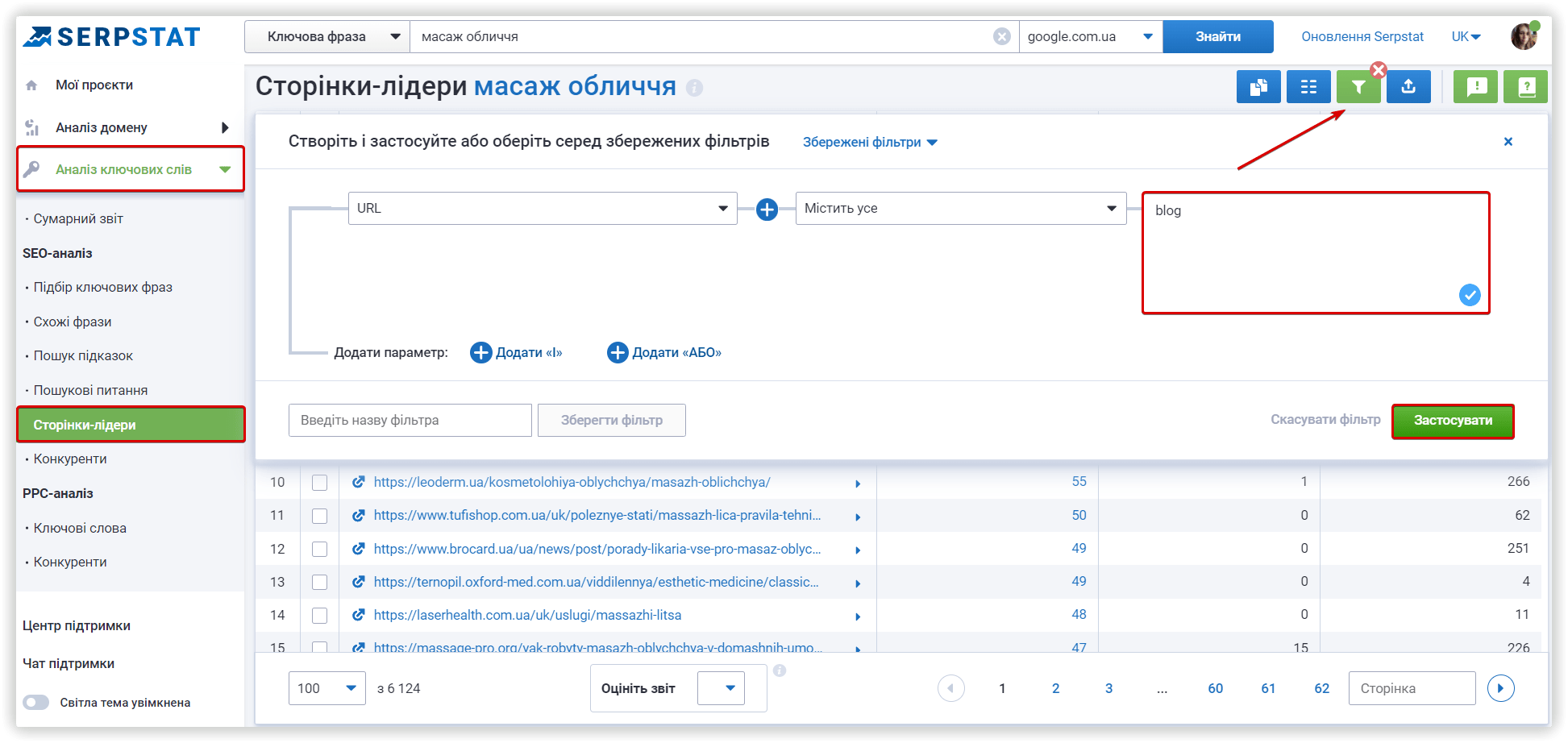Image resolution: width=1568 pixels, height=743 pixels.
Task: Confirm the blog value with check icon
Action: (x=1470, y=295)
